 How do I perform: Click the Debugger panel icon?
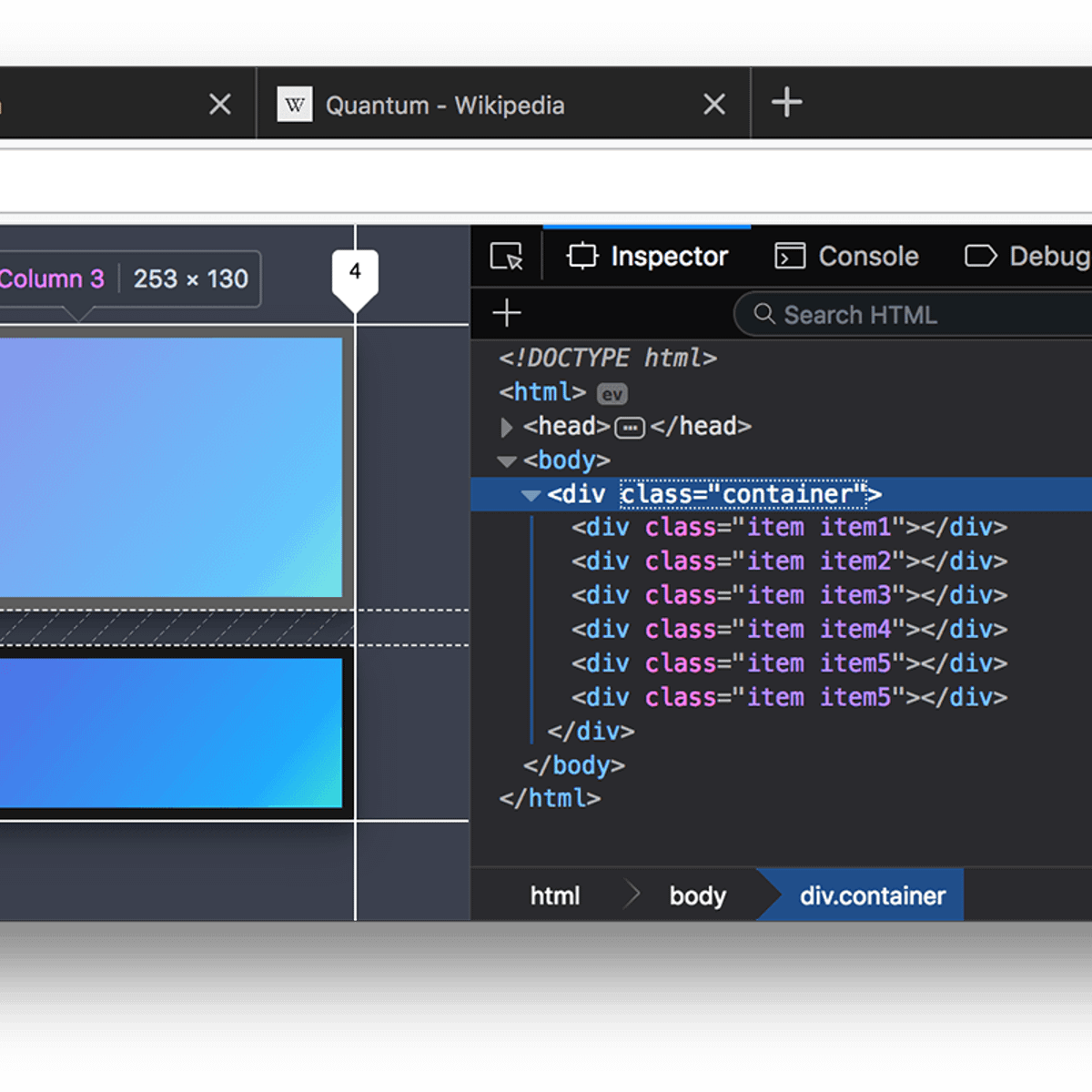point(980,256)
